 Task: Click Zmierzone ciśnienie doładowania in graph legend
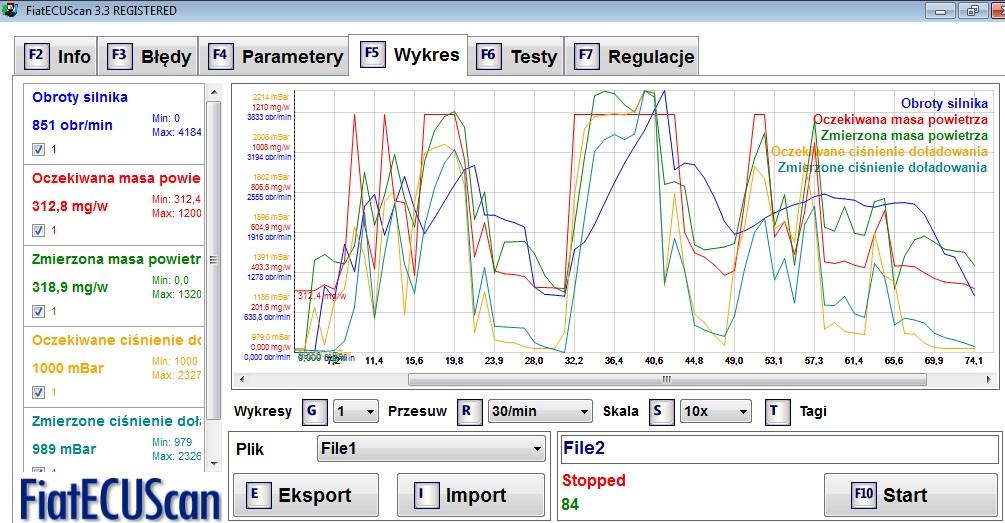(883, 167)
